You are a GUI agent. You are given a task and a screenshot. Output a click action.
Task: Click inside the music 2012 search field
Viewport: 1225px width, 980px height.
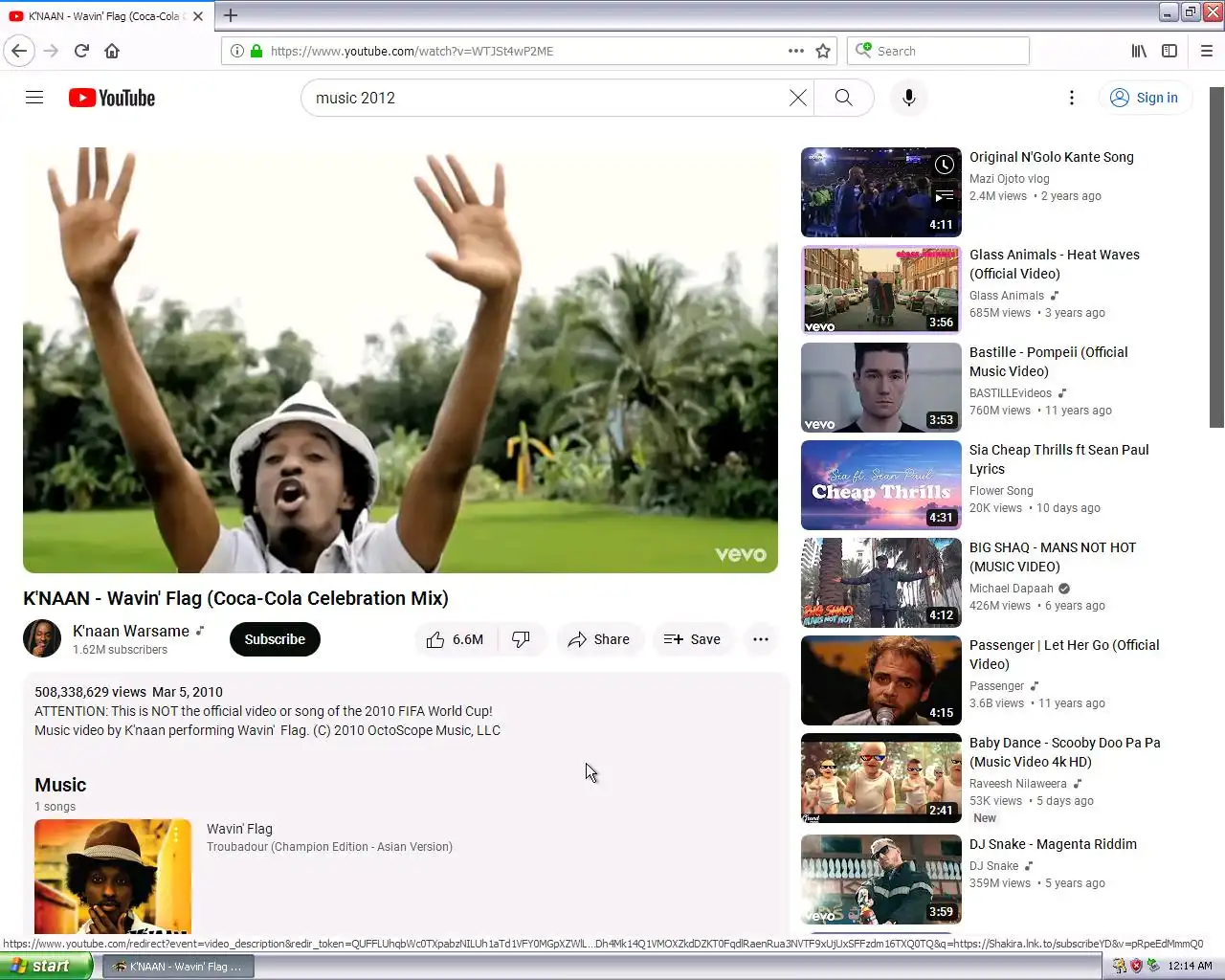tap(546, 98)
